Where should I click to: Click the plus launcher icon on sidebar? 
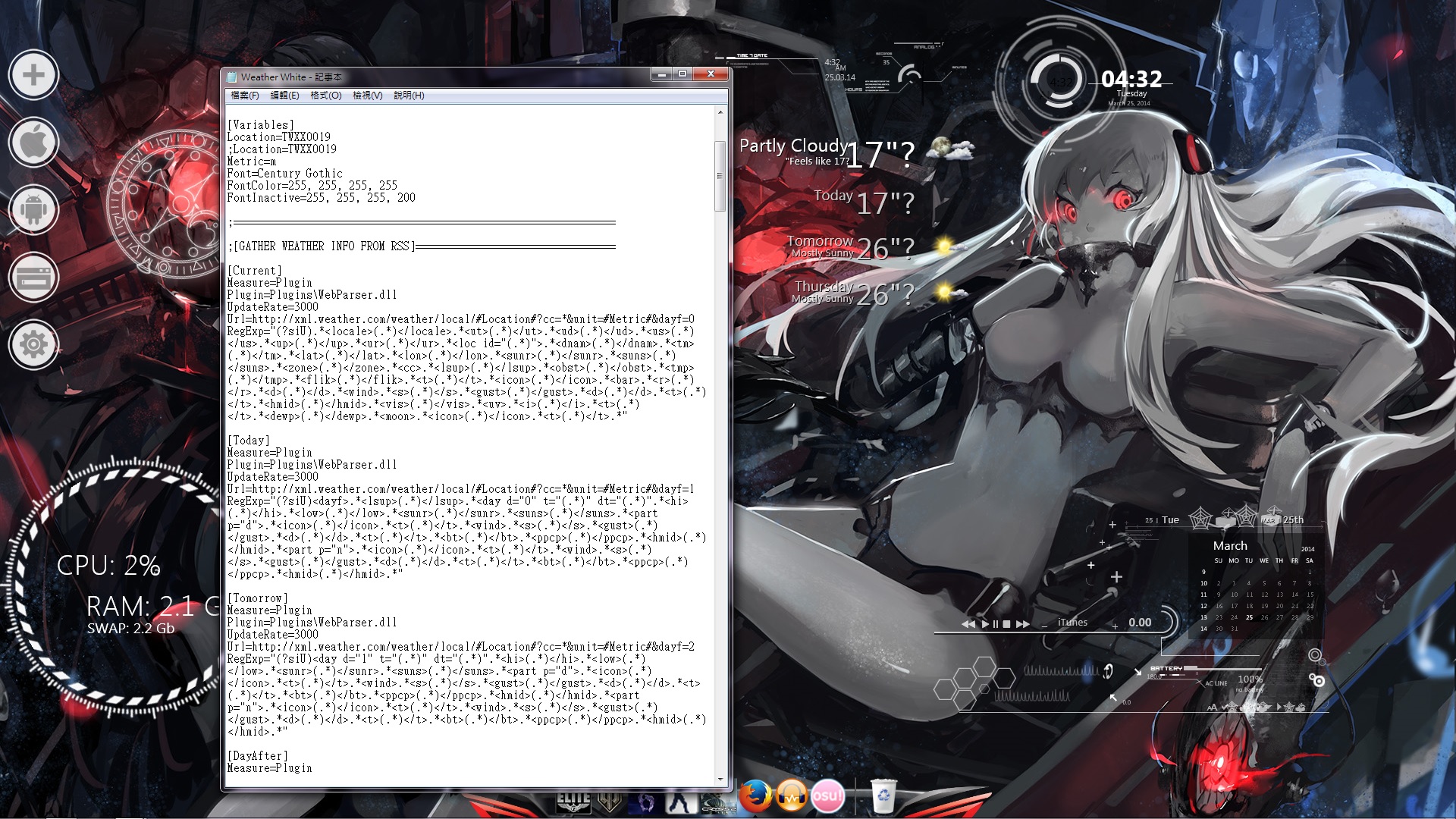click(x=33, y=75)
